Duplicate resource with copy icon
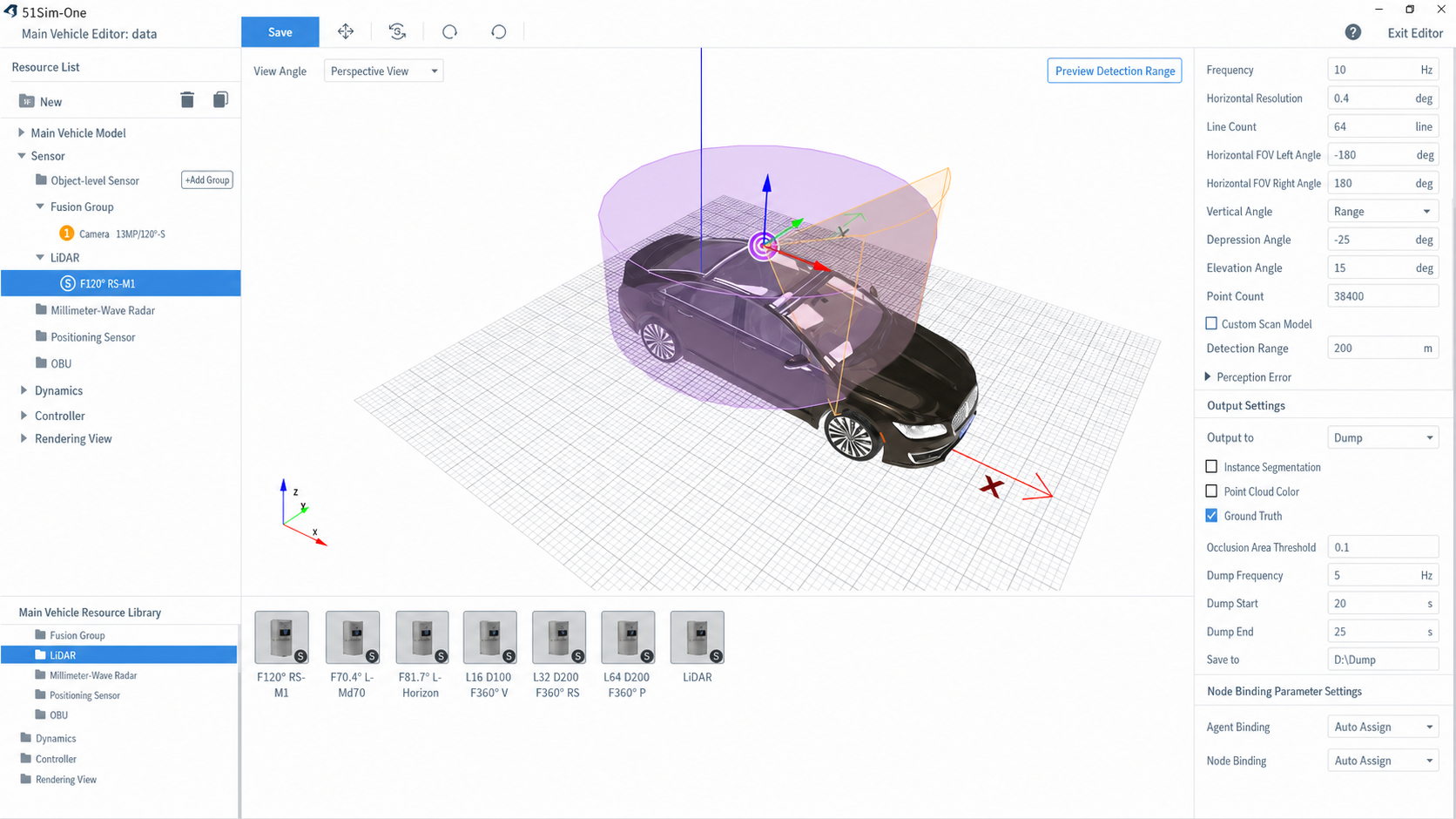The image size is (1456, 819). point(220,100)
